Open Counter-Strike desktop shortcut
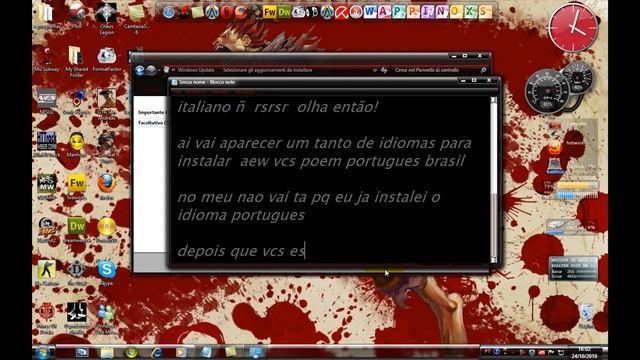This screenshot has height=360, width=640. point(47,273)
